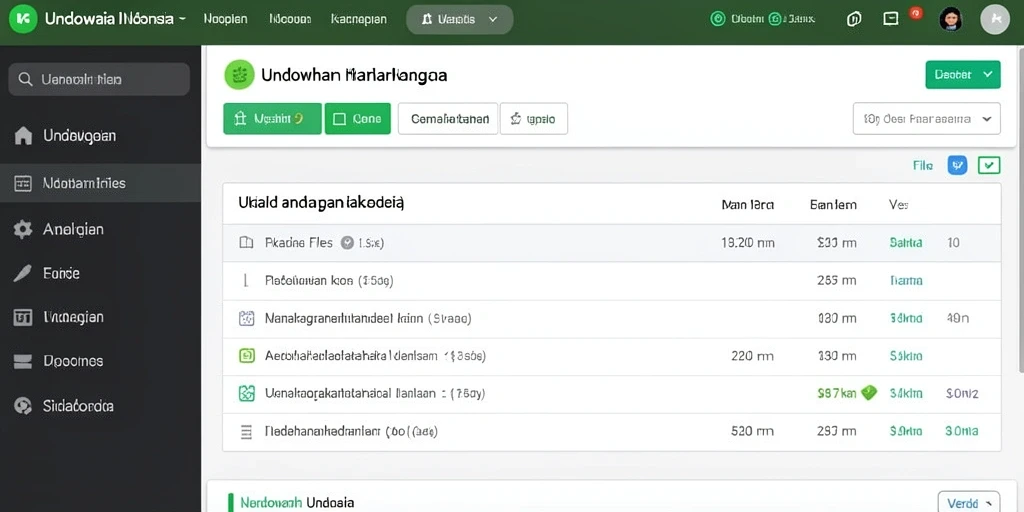
Task: Click the Nanakagranerlutandeel row icon
Action: 246,319
